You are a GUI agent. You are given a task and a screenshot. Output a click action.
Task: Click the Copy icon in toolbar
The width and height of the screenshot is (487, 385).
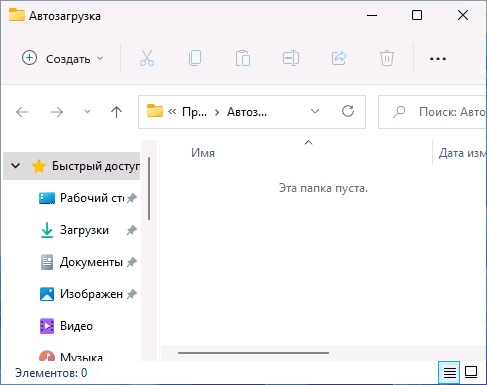coord(195,58)
